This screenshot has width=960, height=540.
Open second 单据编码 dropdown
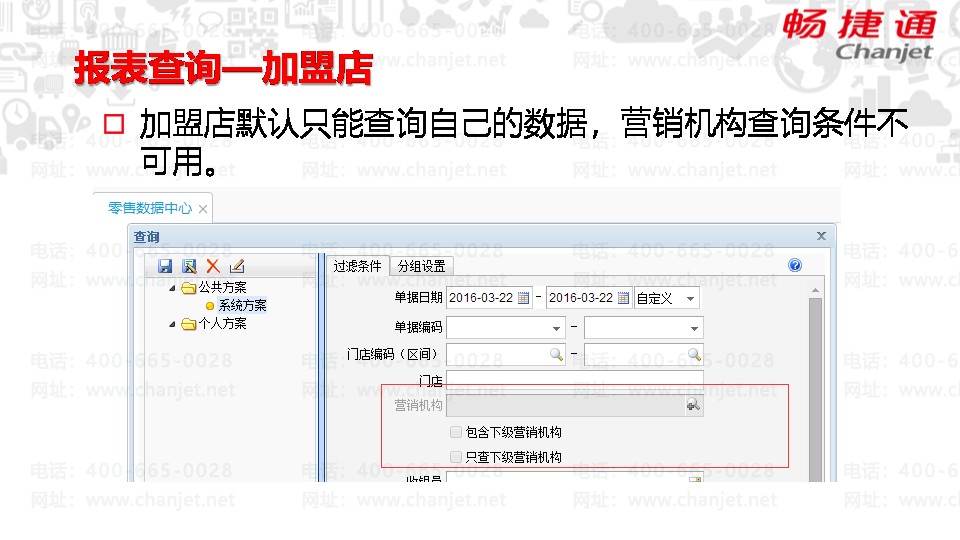pos(694,328)
